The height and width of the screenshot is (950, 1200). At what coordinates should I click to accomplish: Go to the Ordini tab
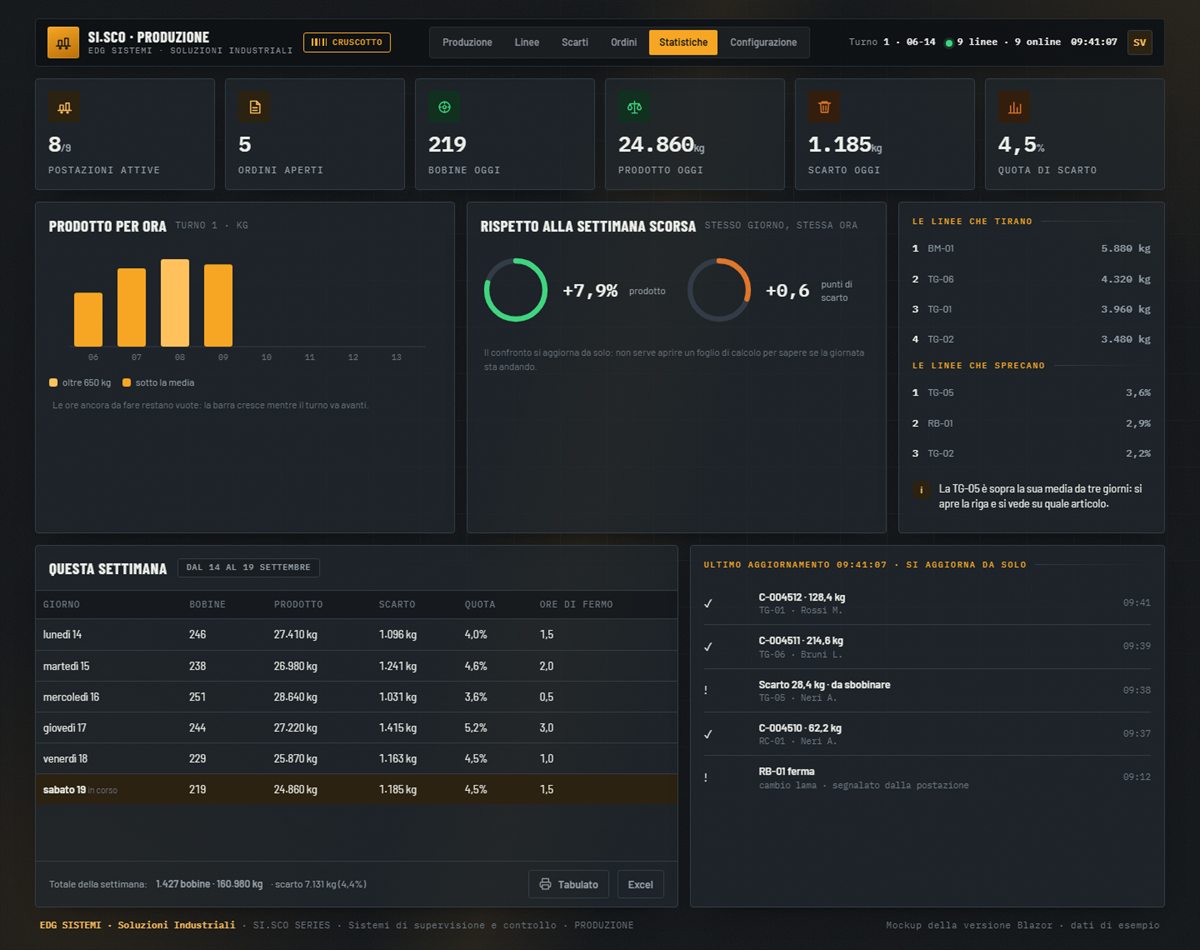pos(624,43)
